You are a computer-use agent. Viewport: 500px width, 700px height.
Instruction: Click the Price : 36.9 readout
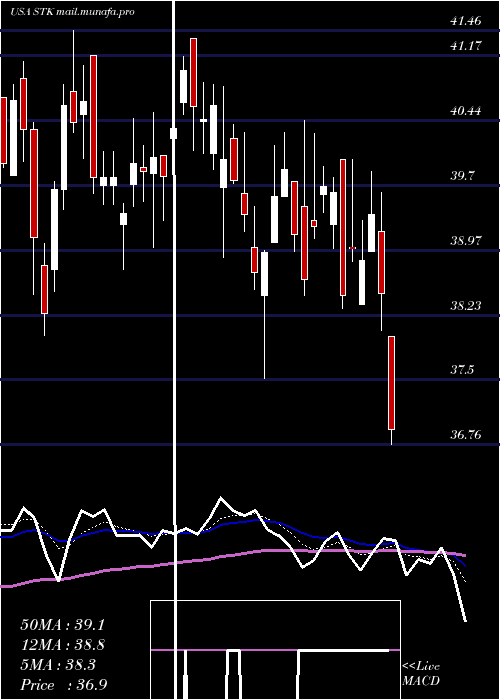click(63, 685)
